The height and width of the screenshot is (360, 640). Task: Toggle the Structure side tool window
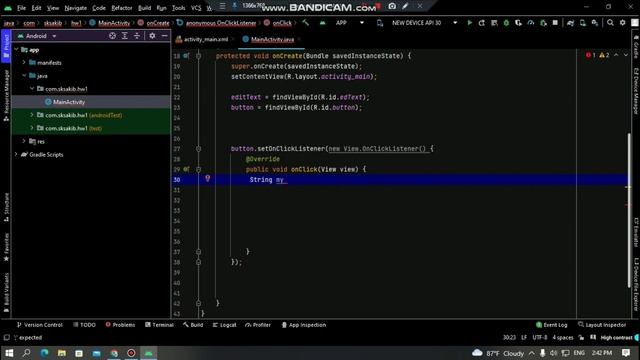pyautogui.click(x=6, y=207)
